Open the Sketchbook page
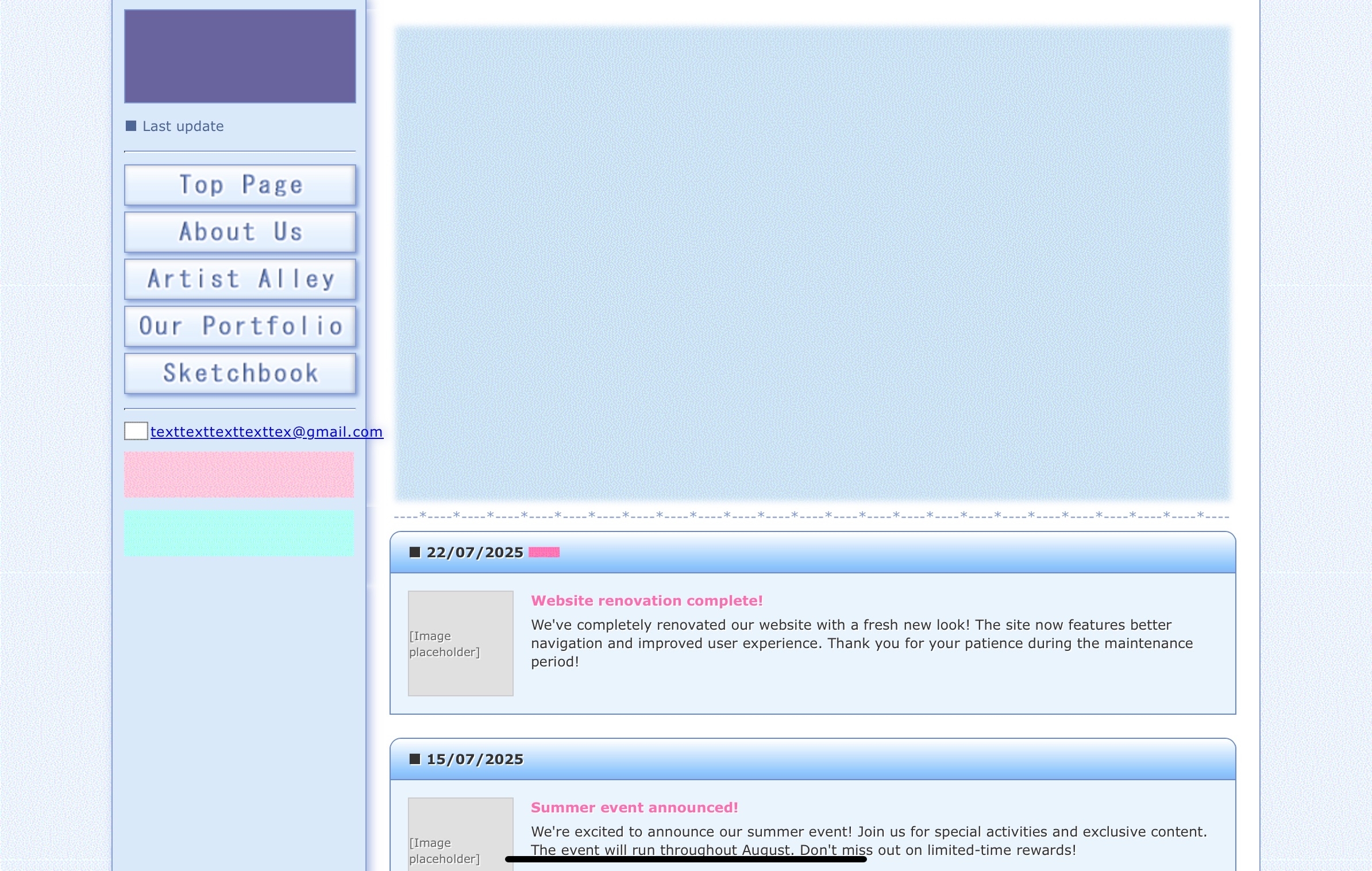1372x871 pixels. (240, 373)
